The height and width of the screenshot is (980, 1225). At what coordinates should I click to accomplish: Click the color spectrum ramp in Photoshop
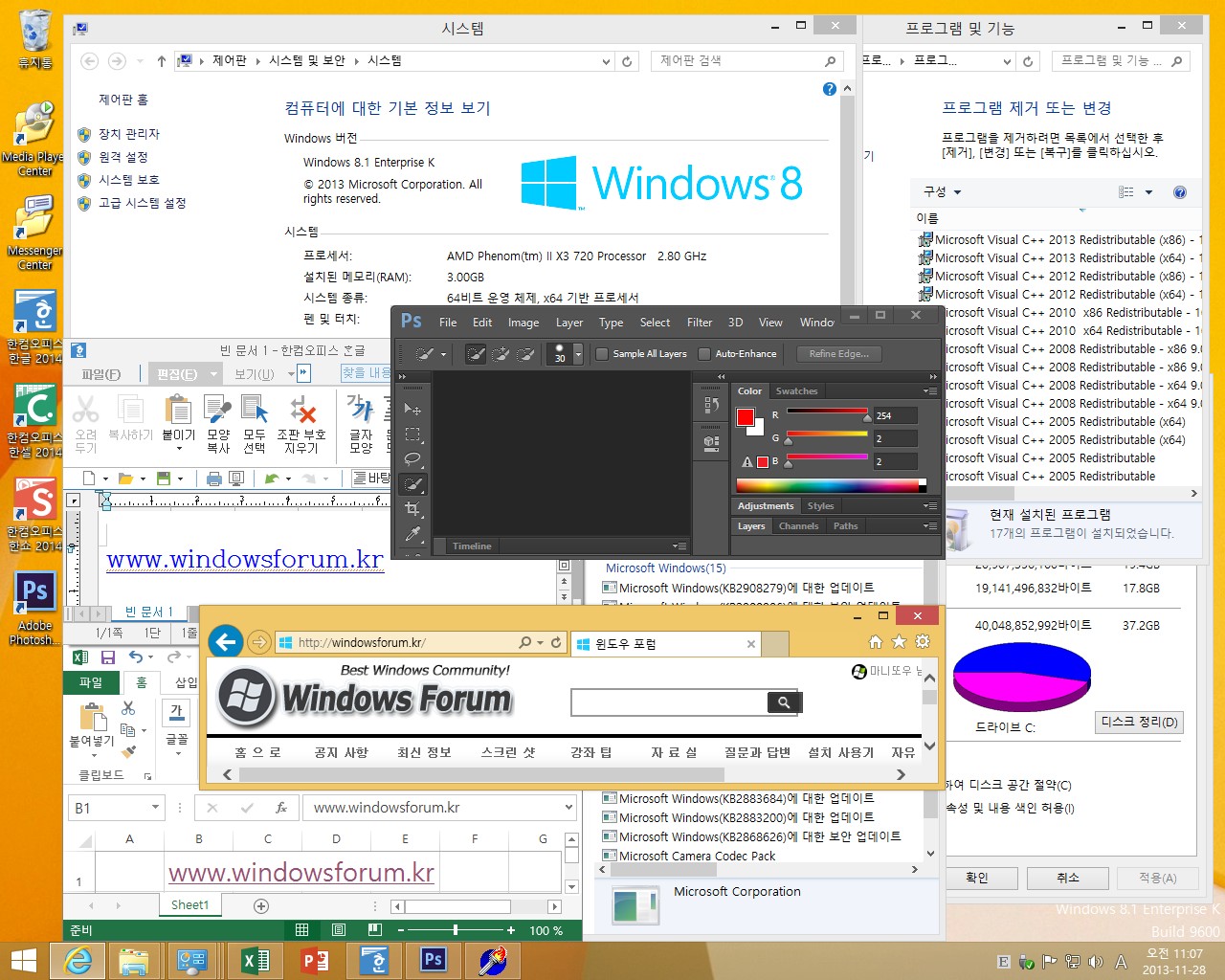click(831, 485)
